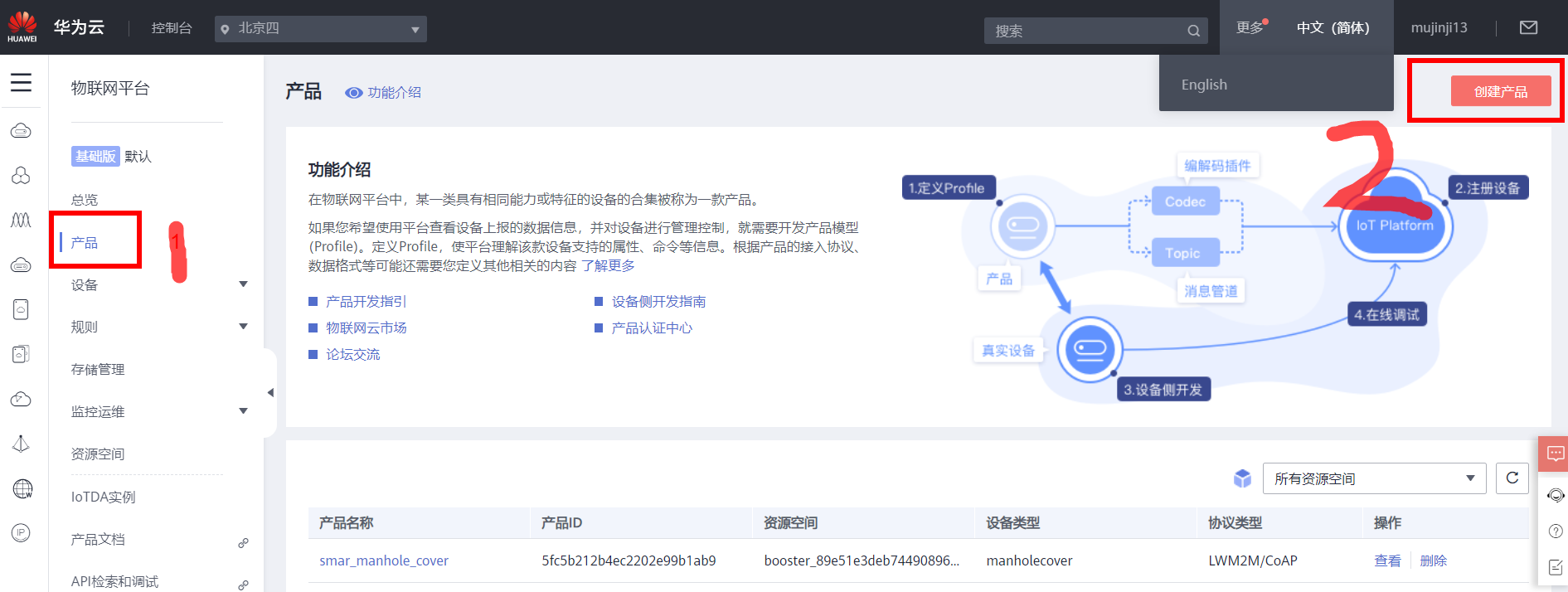This screenshot has height=592, width=1568.
Task: Click the LWM2M/CoAP protocol cell
Action: point(1253,560)
